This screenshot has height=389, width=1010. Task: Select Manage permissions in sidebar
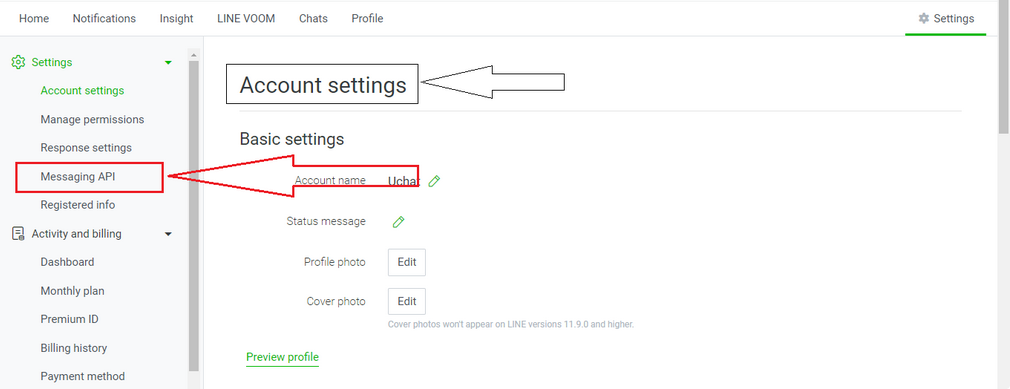pos(92,119)
